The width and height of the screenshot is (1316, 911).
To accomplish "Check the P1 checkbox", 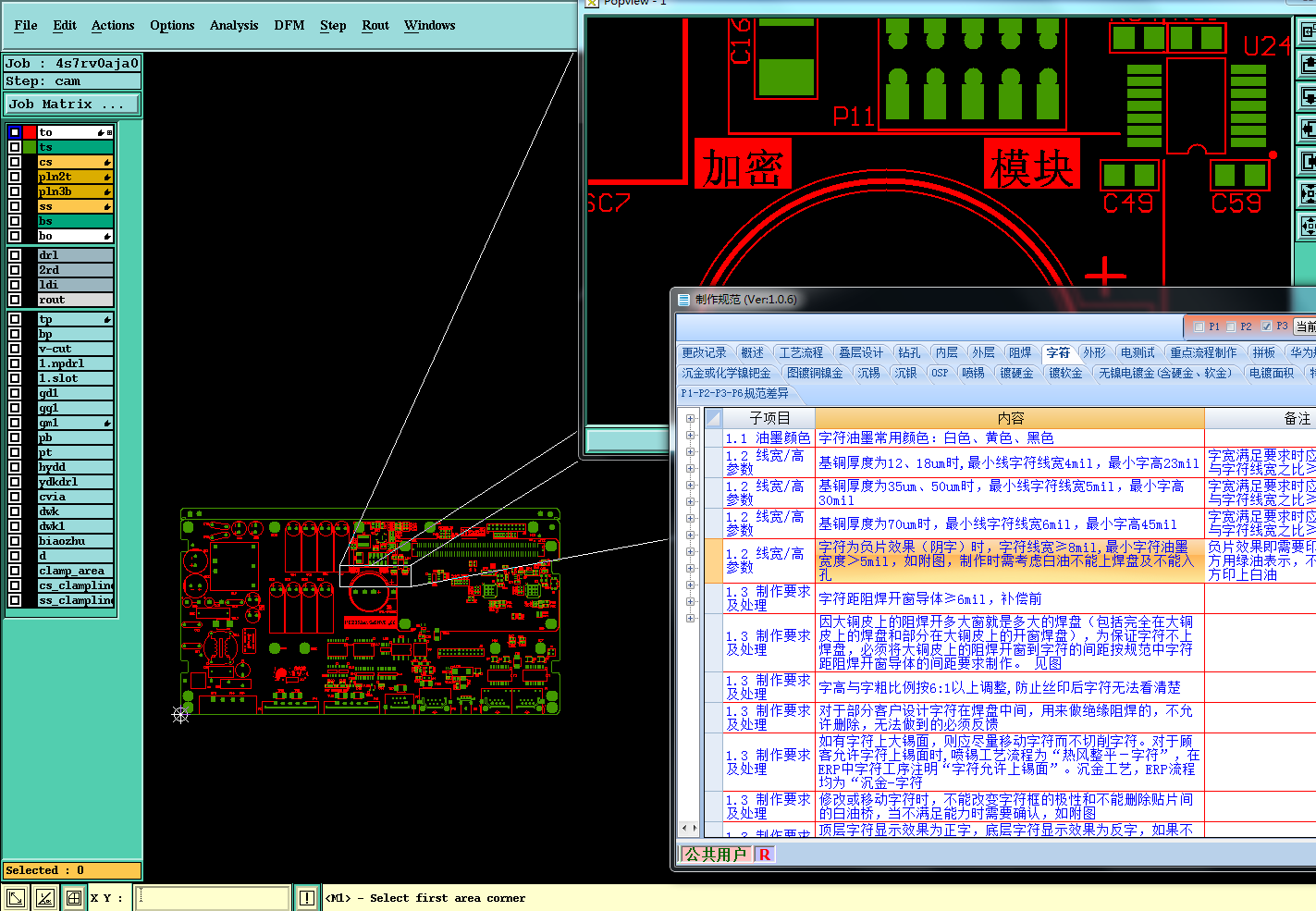I will [x=1199, y=326].
